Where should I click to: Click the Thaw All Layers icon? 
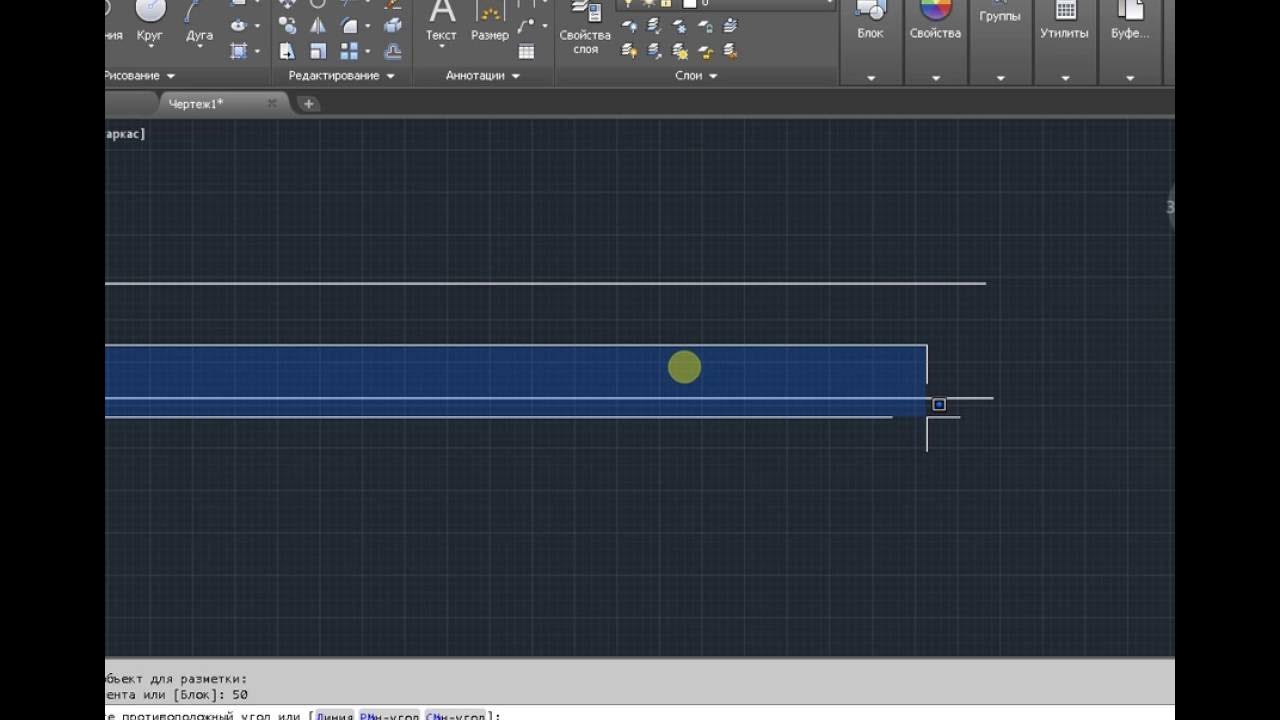click(x=680, y=50)
